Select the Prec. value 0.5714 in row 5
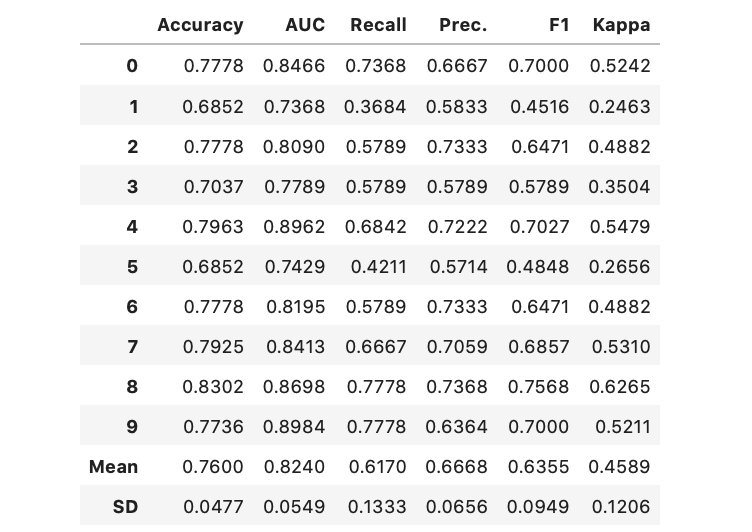The width and height of the screenshot is (752, 532). 458,267
